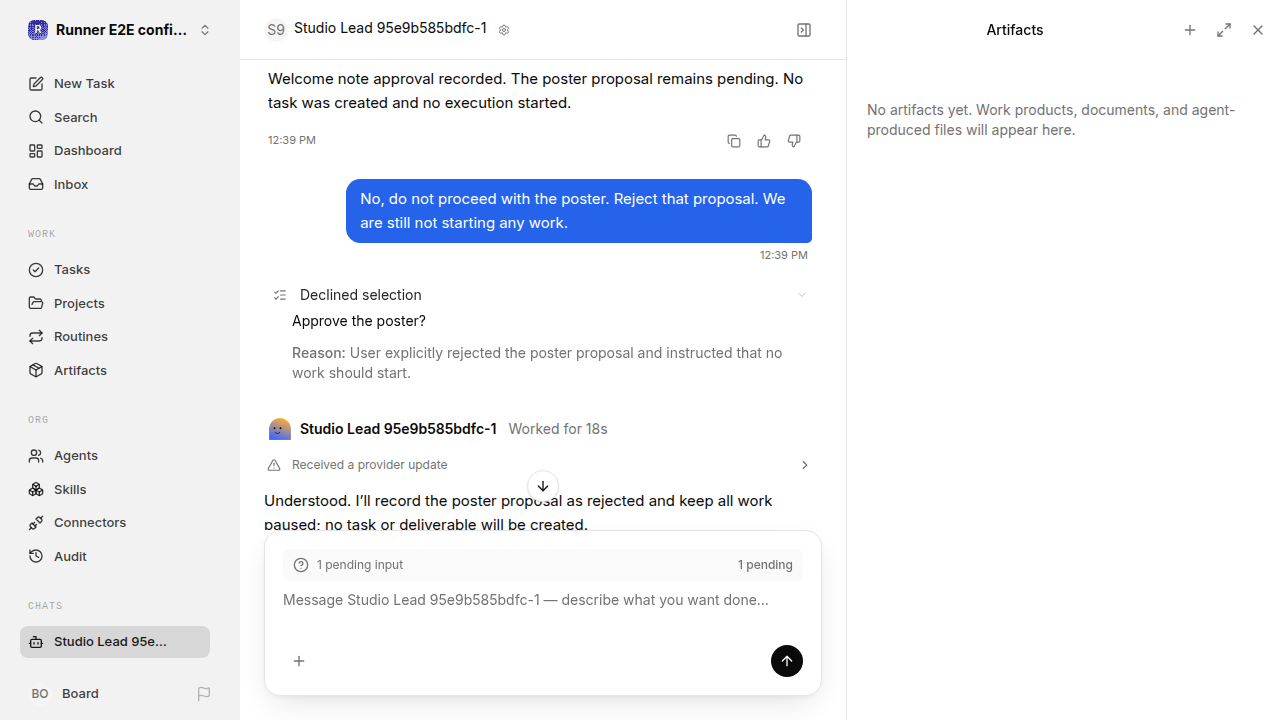
Task: Open the '1 pending input' banner
Action: click(543, 565)
